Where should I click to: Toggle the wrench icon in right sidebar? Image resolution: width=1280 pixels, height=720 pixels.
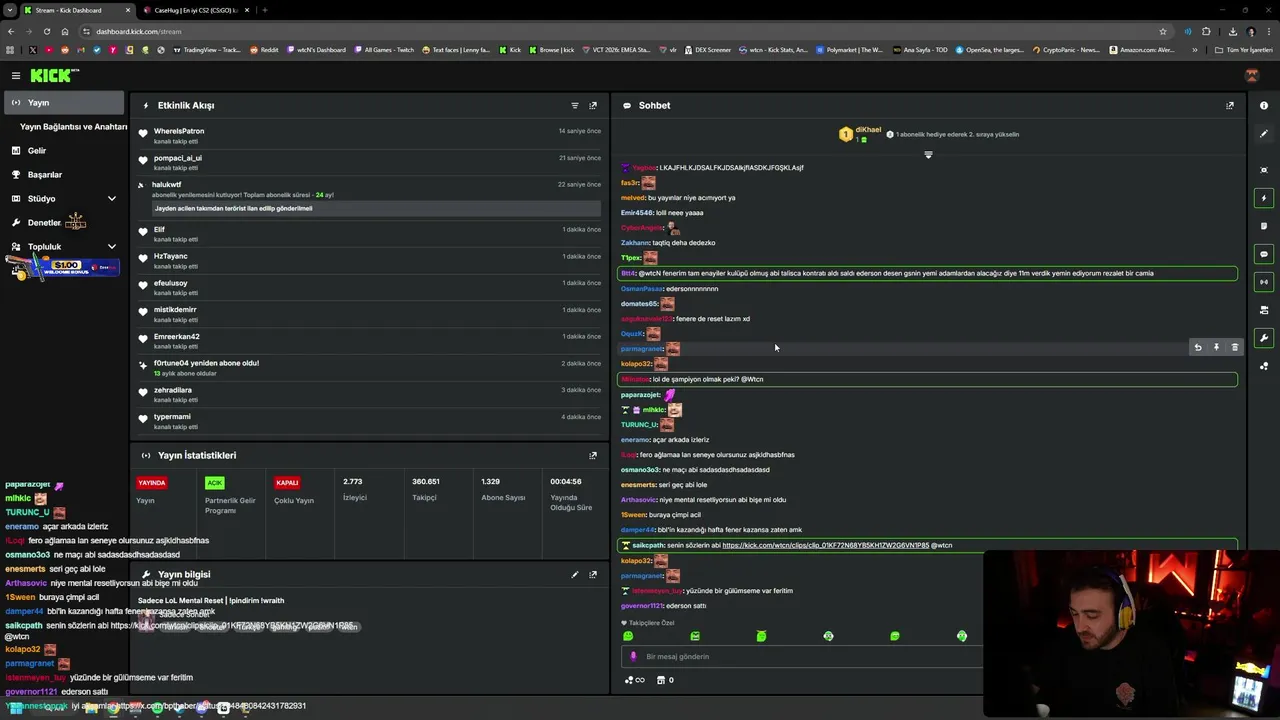pyautogui.click(x=1264, y=338)
